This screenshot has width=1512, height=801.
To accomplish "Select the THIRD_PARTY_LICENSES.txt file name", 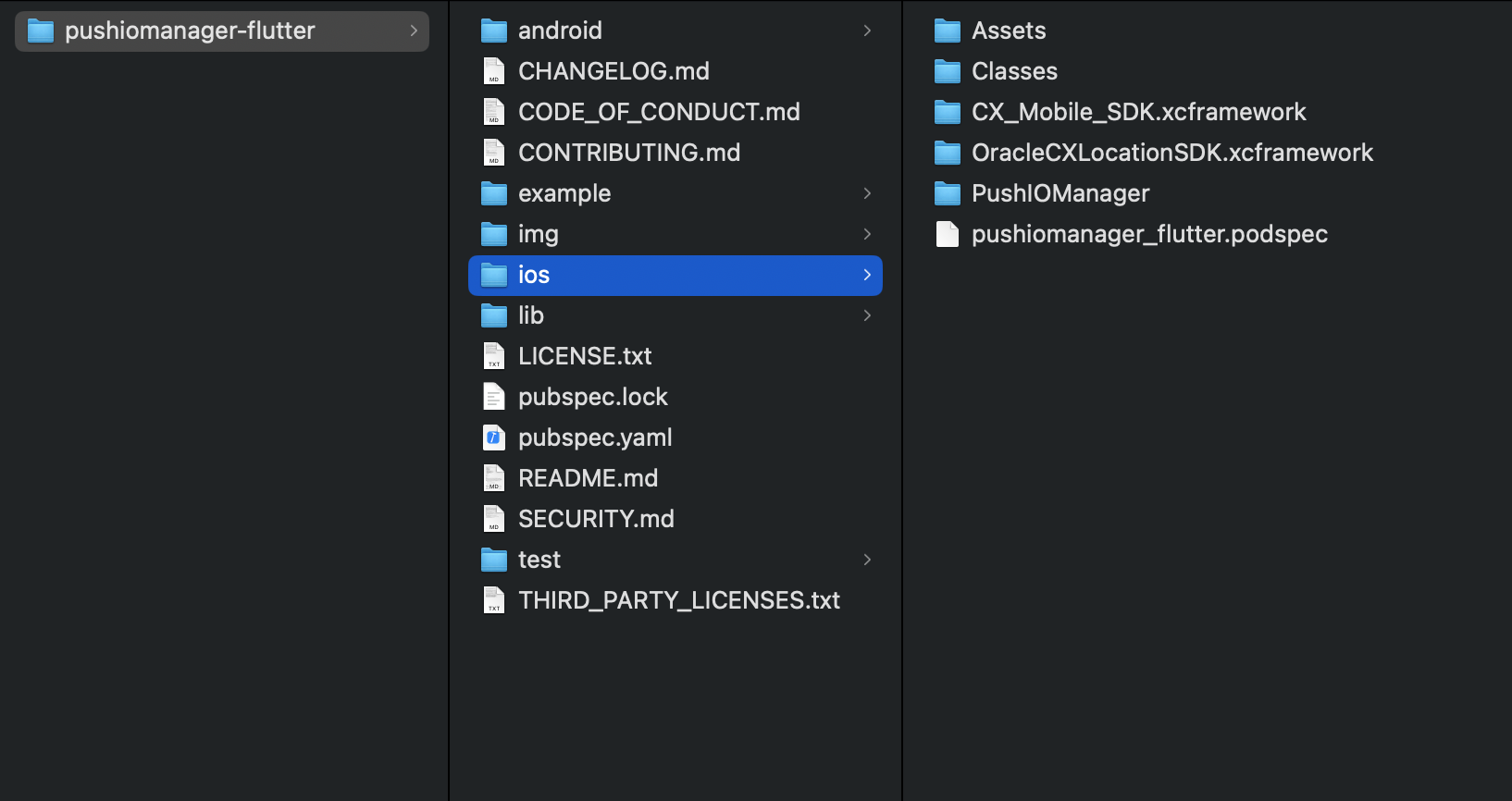I will [x=679, y=600].
